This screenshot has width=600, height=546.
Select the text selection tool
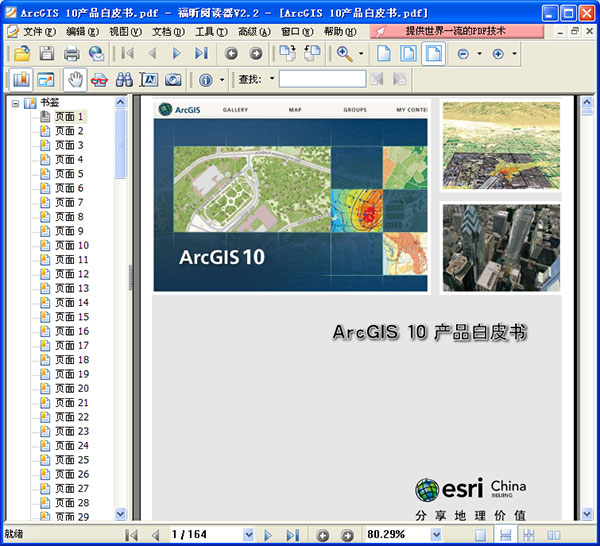[x=148, y=80]
